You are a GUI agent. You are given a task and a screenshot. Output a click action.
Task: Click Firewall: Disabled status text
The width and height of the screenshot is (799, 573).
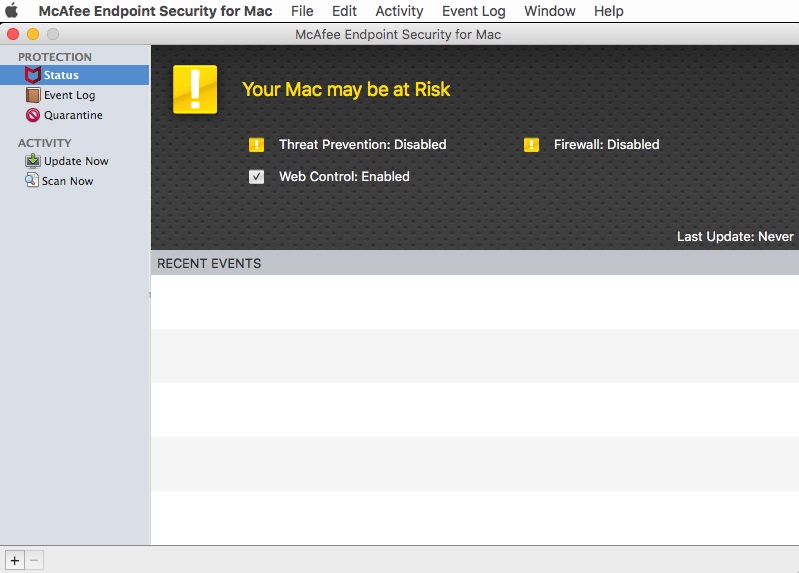pos(607,145)
